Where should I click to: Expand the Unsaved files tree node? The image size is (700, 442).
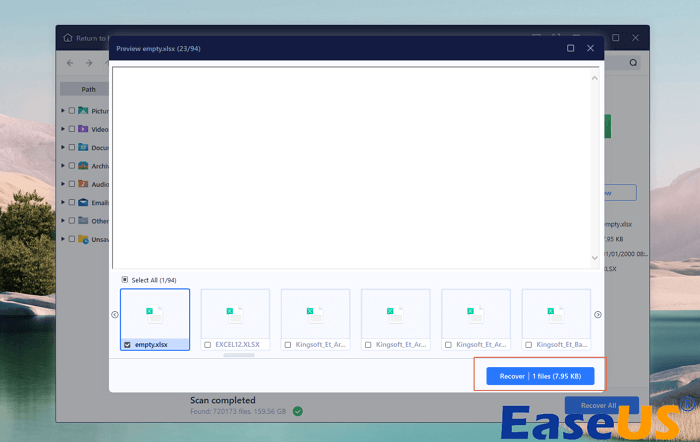(63, 238)
